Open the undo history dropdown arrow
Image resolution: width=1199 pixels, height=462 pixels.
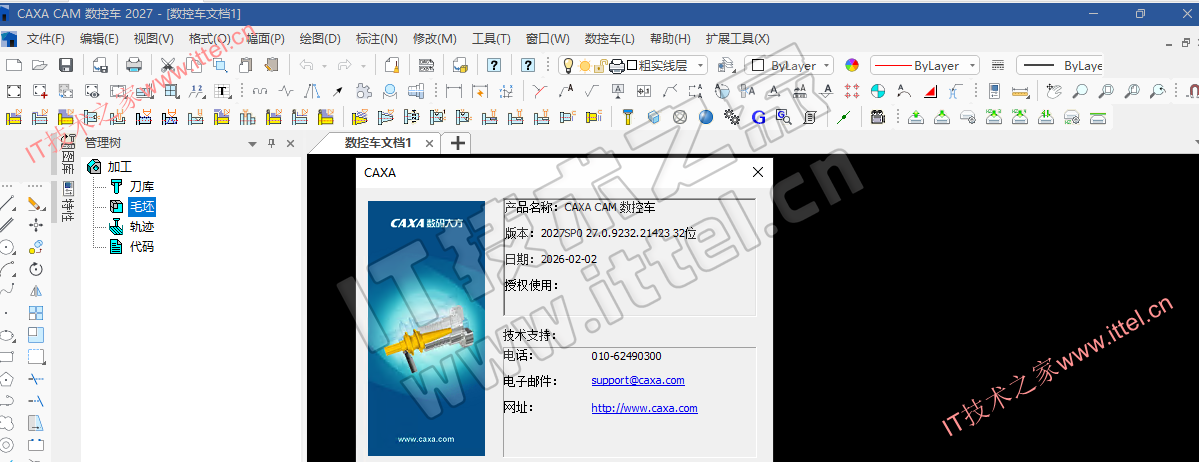click(325, 66)
